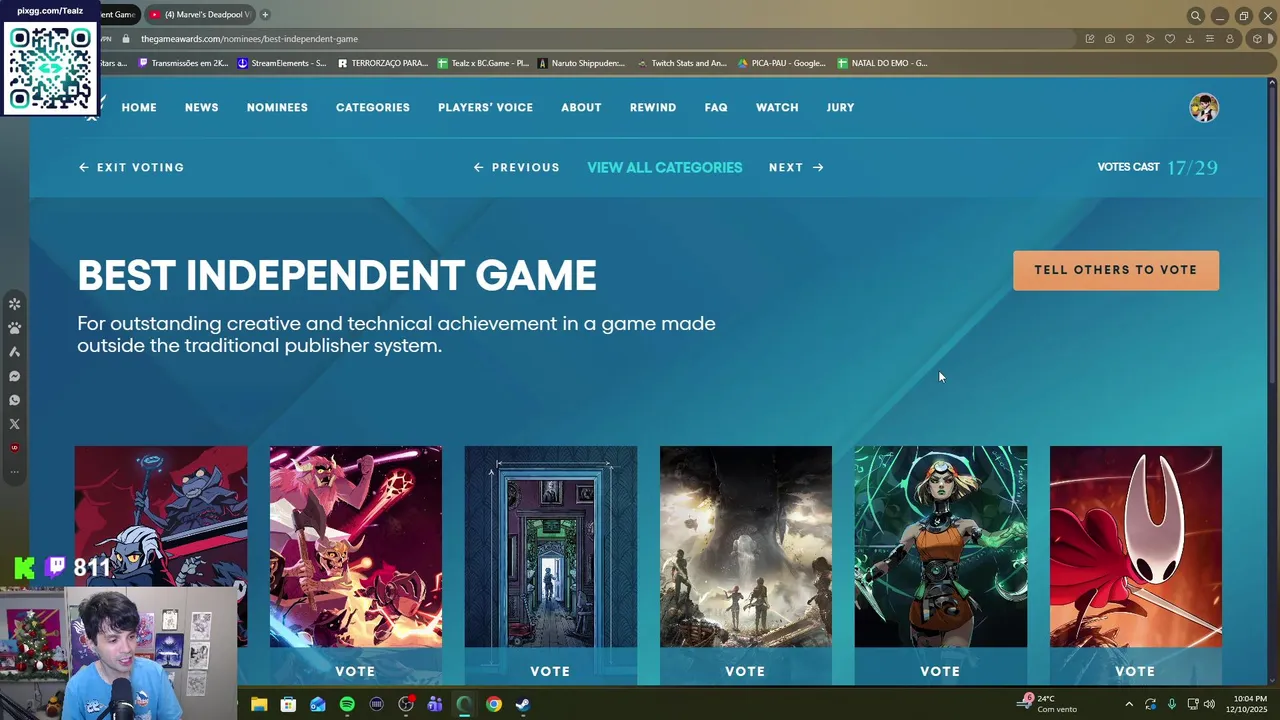Open the browser search icon in title bar
The width and height of the screenshot is (1280, 720).
click(x=1195, y=15)
